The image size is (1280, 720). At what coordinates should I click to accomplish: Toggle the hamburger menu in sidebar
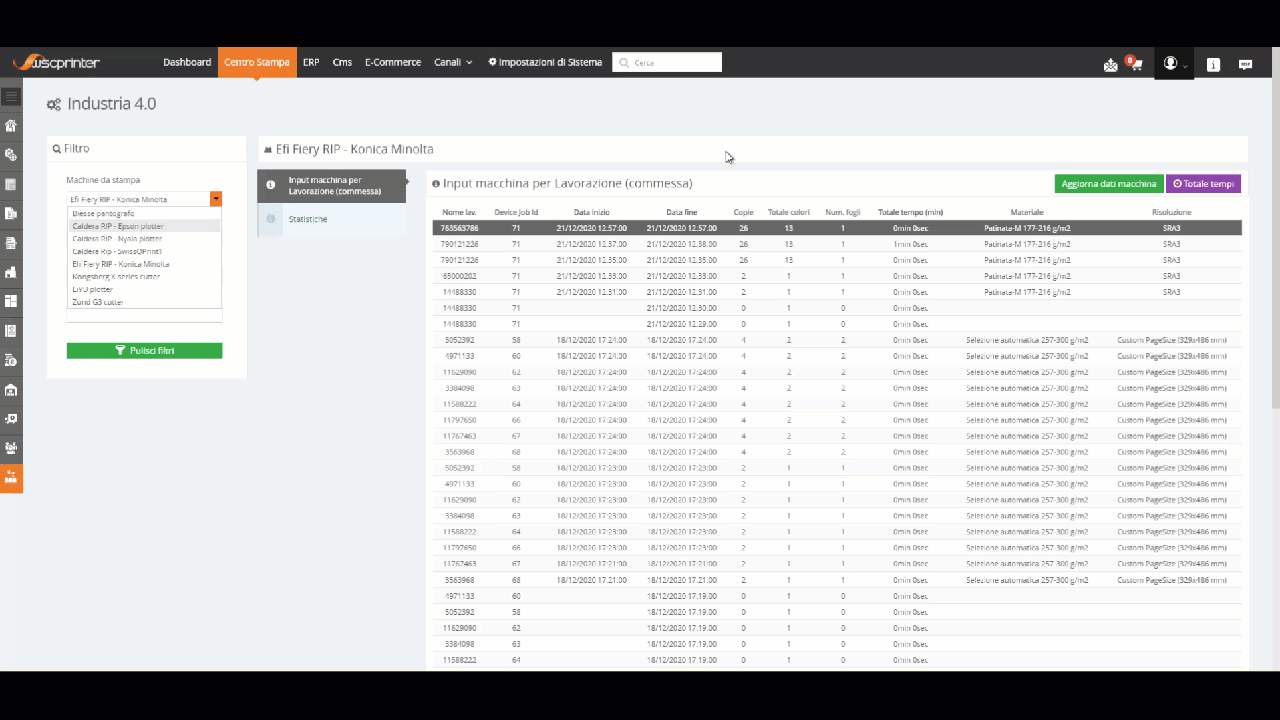11,97
